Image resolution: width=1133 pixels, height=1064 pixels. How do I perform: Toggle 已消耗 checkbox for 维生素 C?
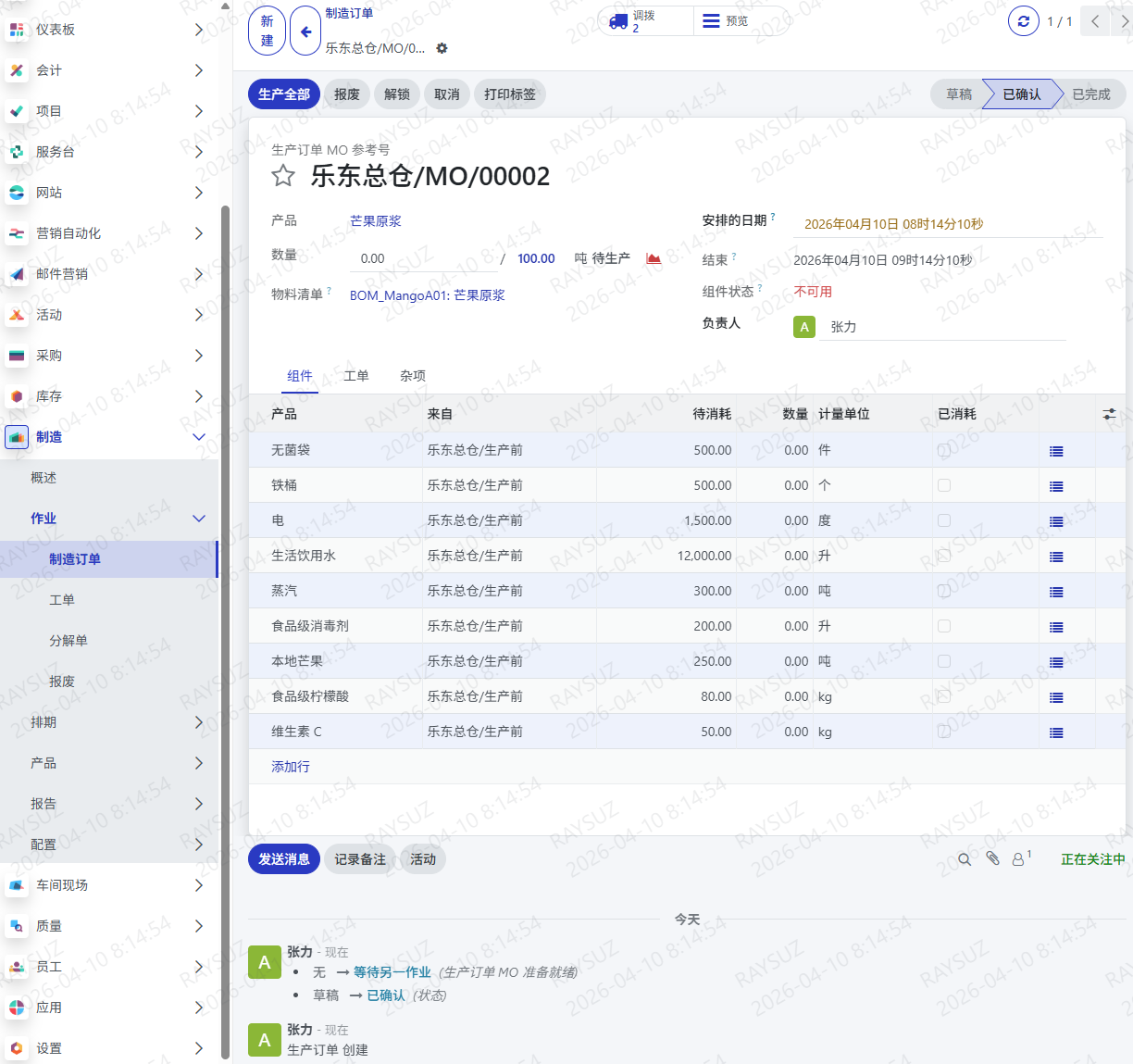(x=944, y=732)
